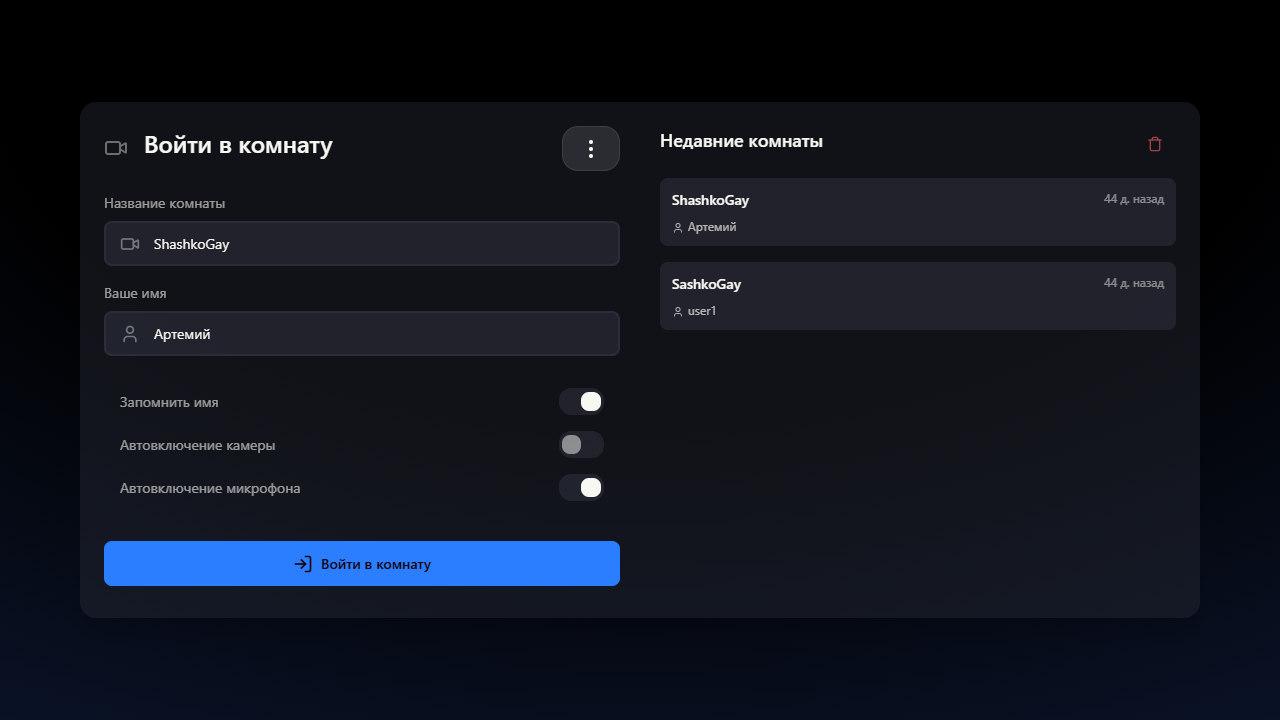Click the "44 д. назад" timestamp on the user1 room
Viewport: 1280px width, 720px height.
1133,284
